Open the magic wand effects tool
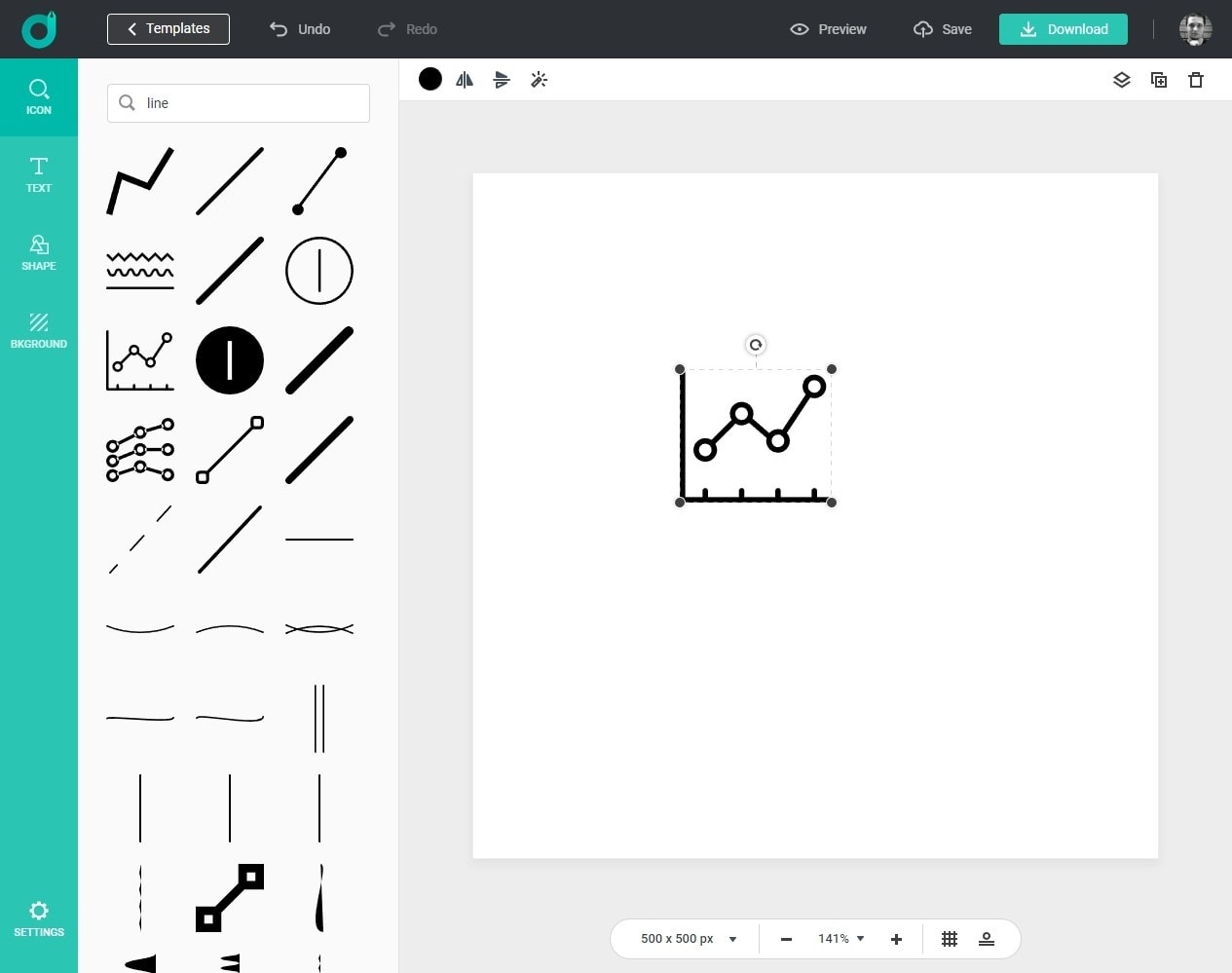This screenshot has width=1232, height=973. (539, 80)
